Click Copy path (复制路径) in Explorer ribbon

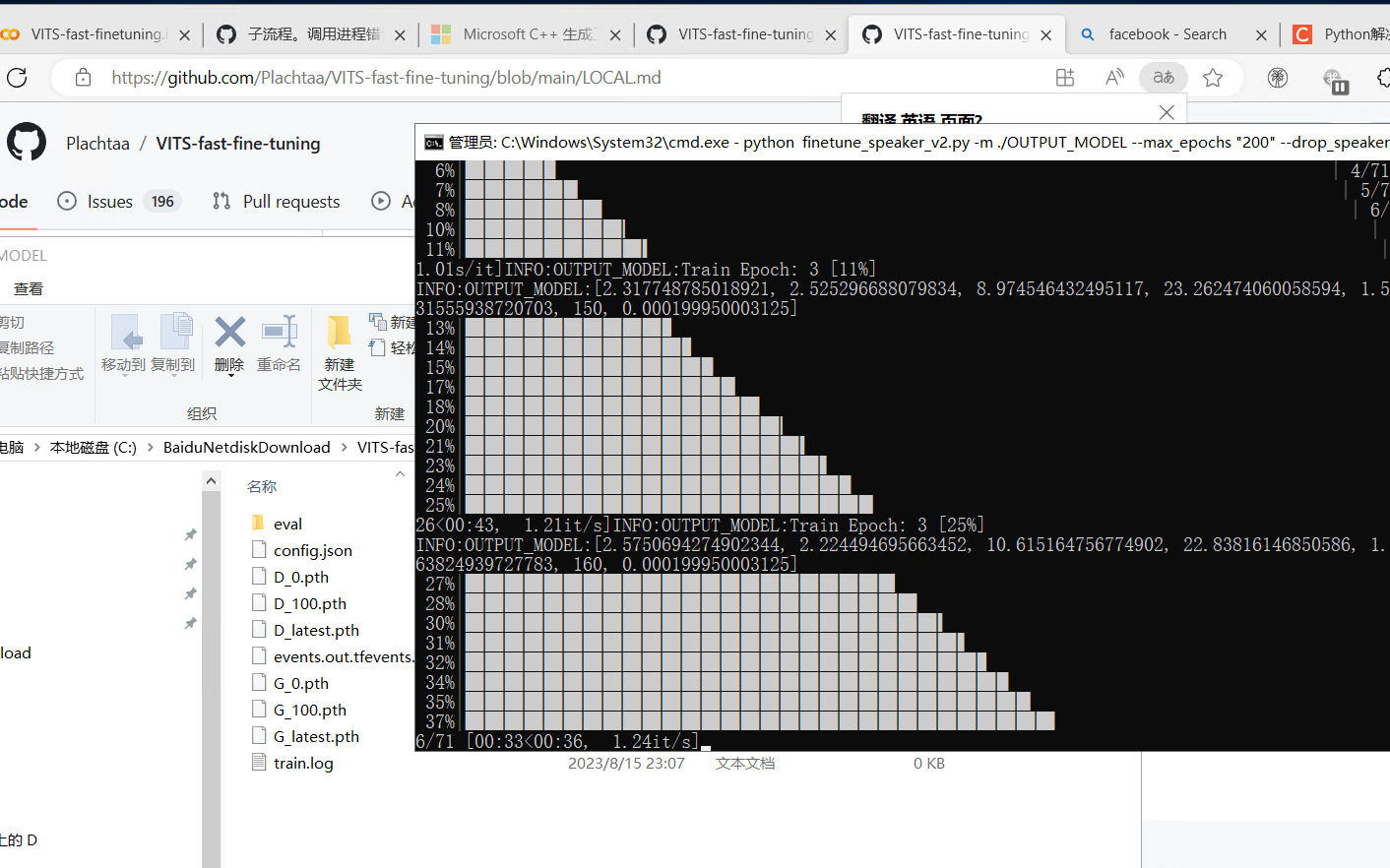[x=28, y=347]
